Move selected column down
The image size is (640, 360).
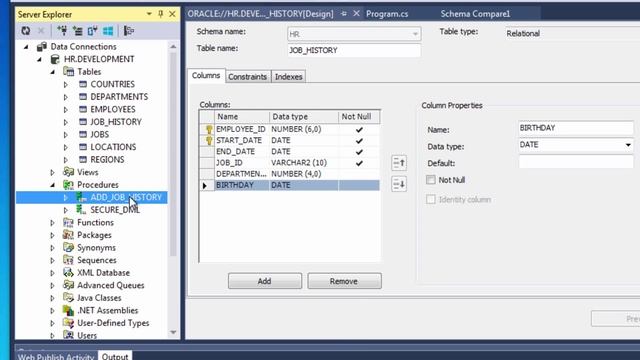tap(399, 184)
